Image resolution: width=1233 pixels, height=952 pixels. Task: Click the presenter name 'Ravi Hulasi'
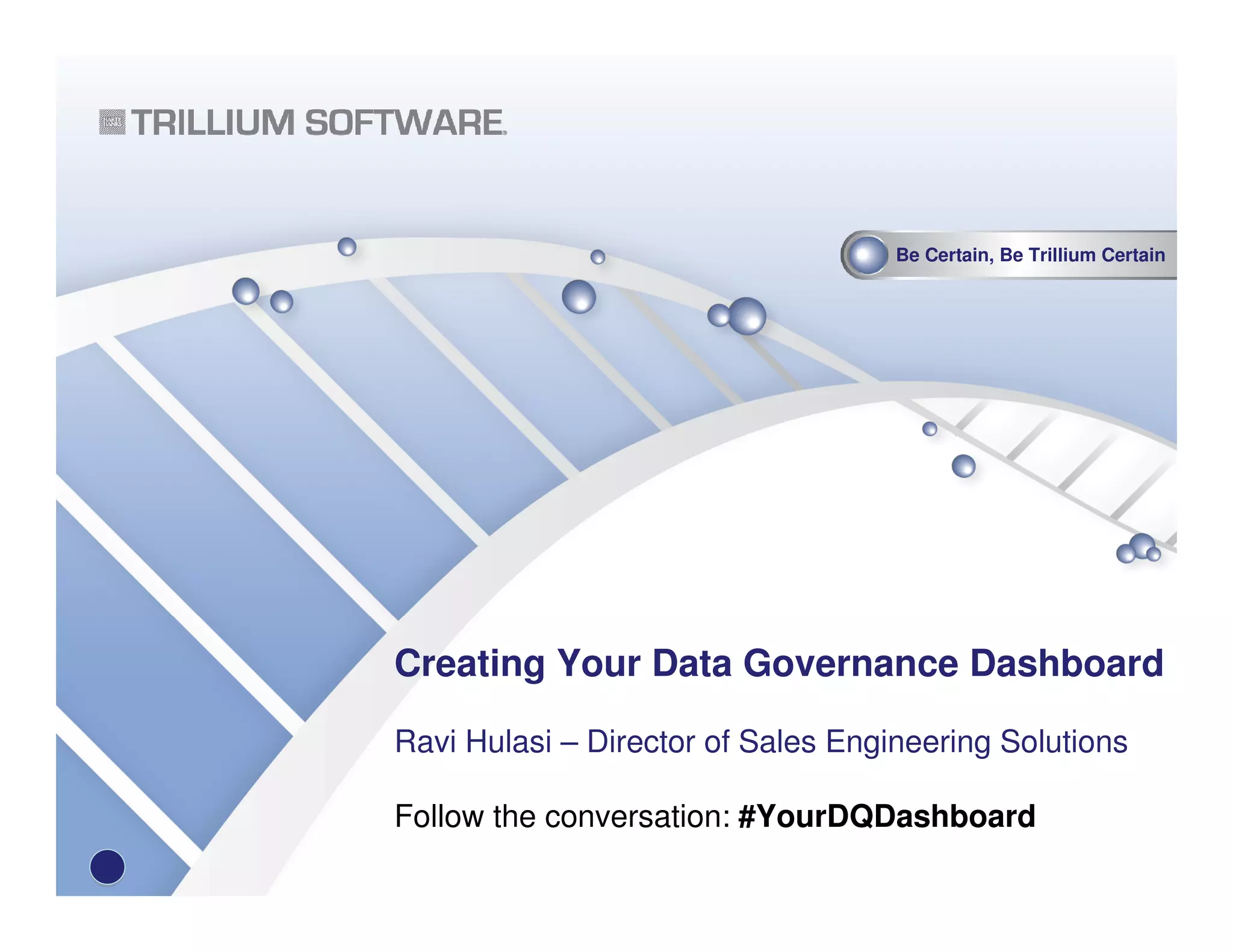473,741
